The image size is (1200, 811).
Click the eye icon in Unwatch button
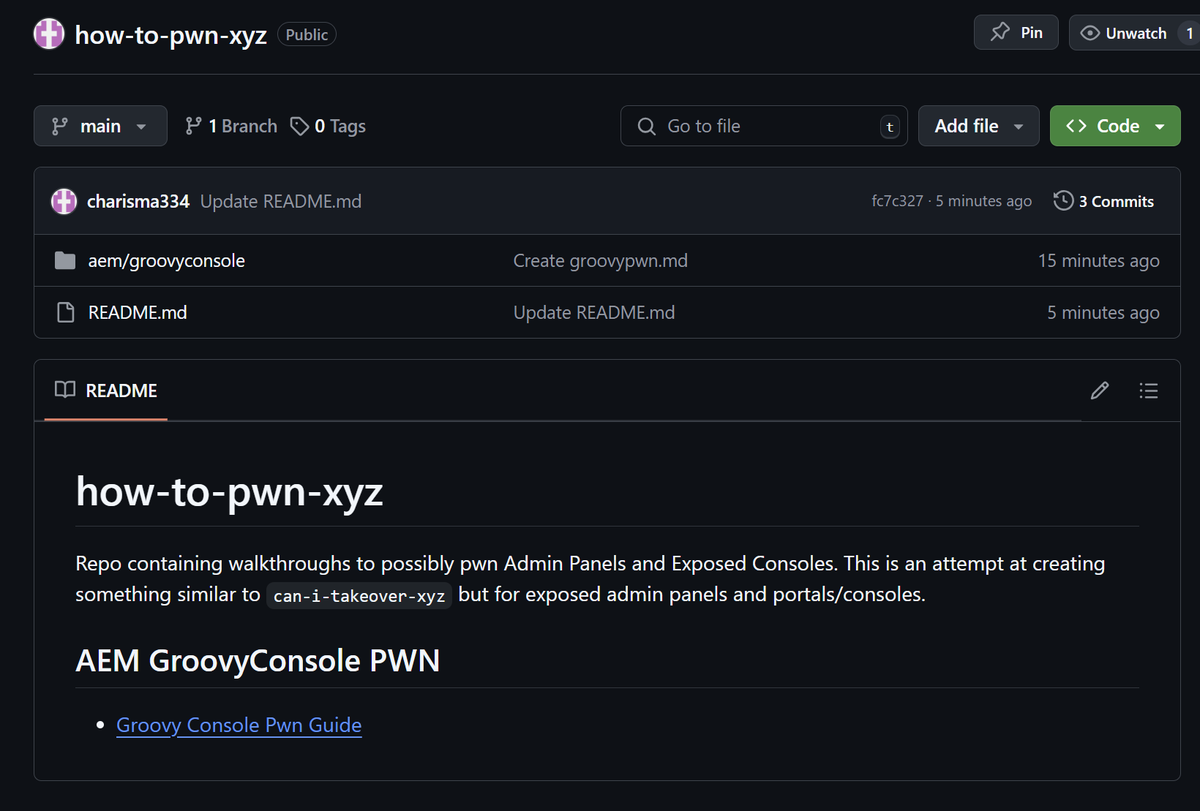coord(1090,33)
